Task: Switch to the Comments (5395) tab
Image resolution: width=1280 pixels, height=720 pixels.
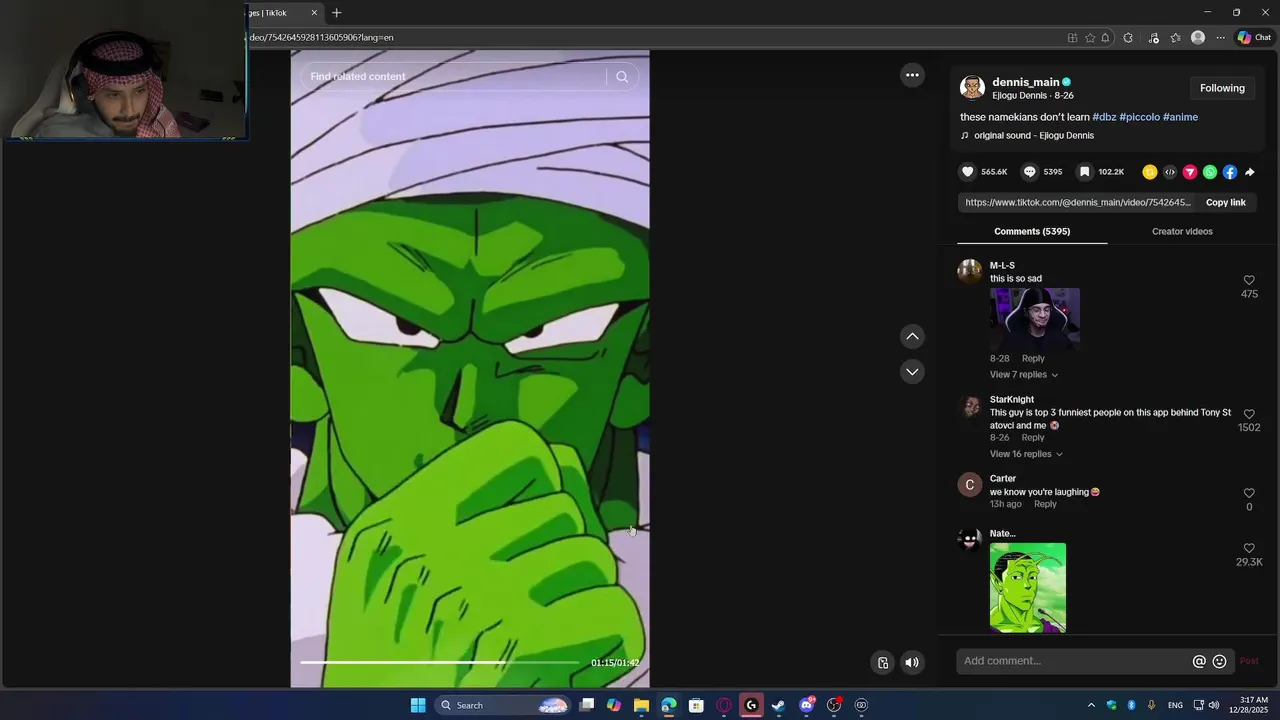Action: point(1032,232)
